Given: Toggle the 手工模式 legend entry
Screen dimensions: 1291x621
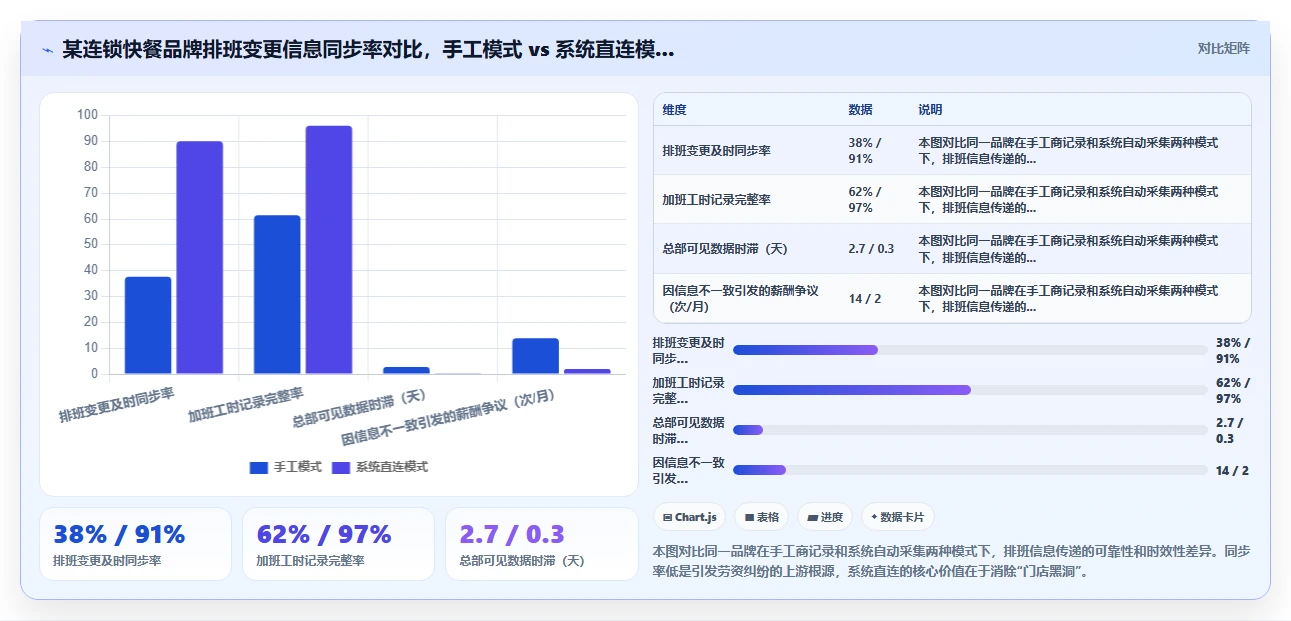Looking at the screenshot, I should pos(285,467).
